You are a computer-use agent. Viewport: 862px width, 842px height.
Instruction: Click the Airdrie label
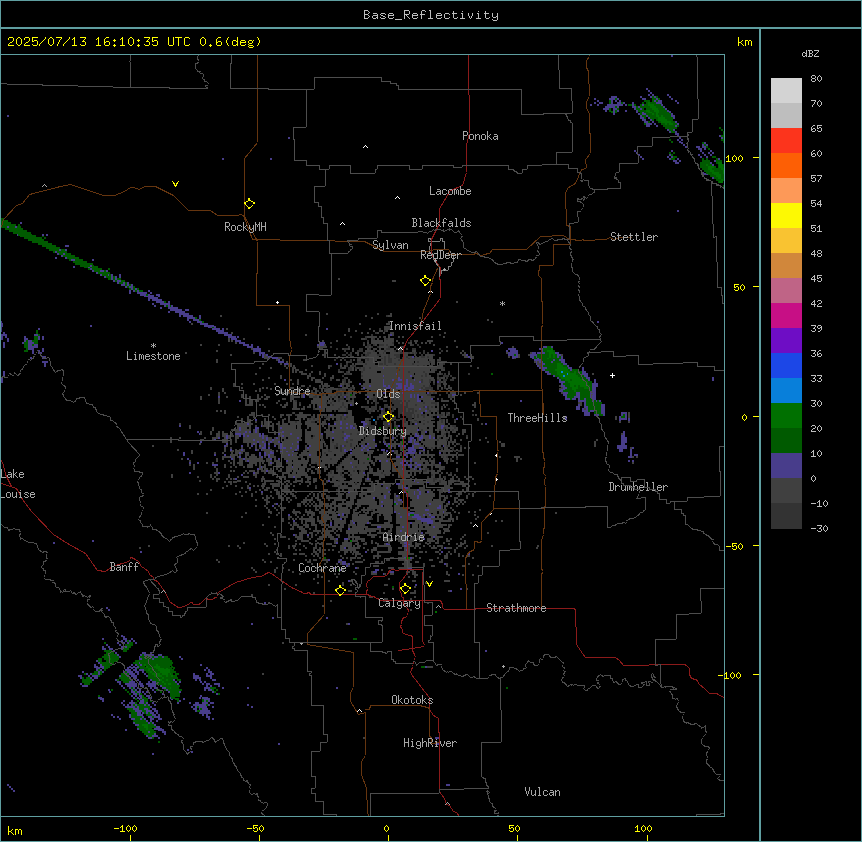(404, 537)
